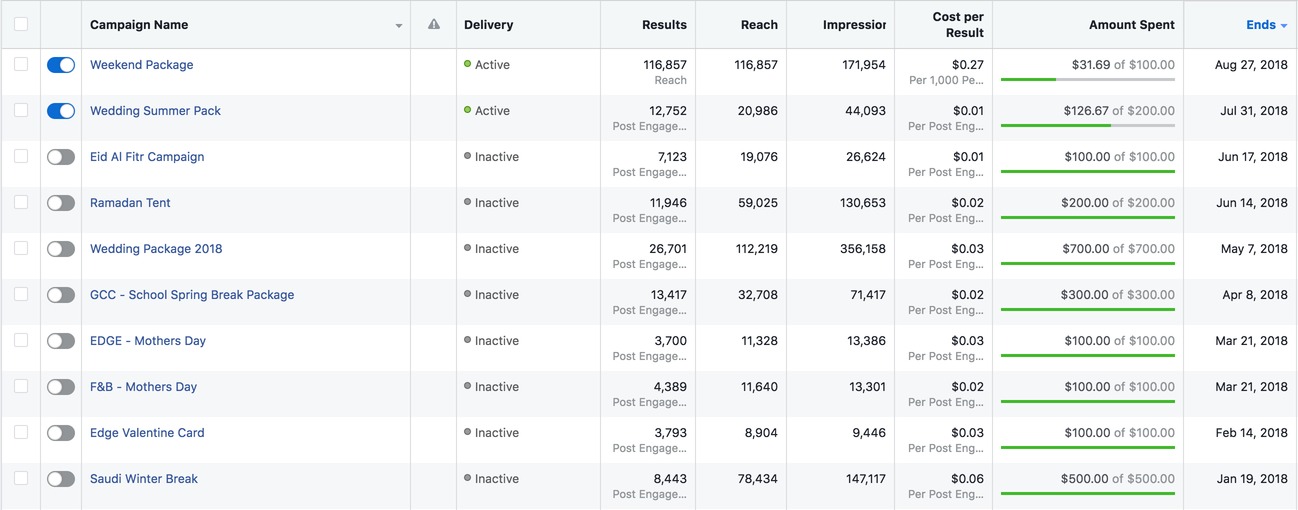
Task: Click the 26,701 results value
Action: click(668, 249)
